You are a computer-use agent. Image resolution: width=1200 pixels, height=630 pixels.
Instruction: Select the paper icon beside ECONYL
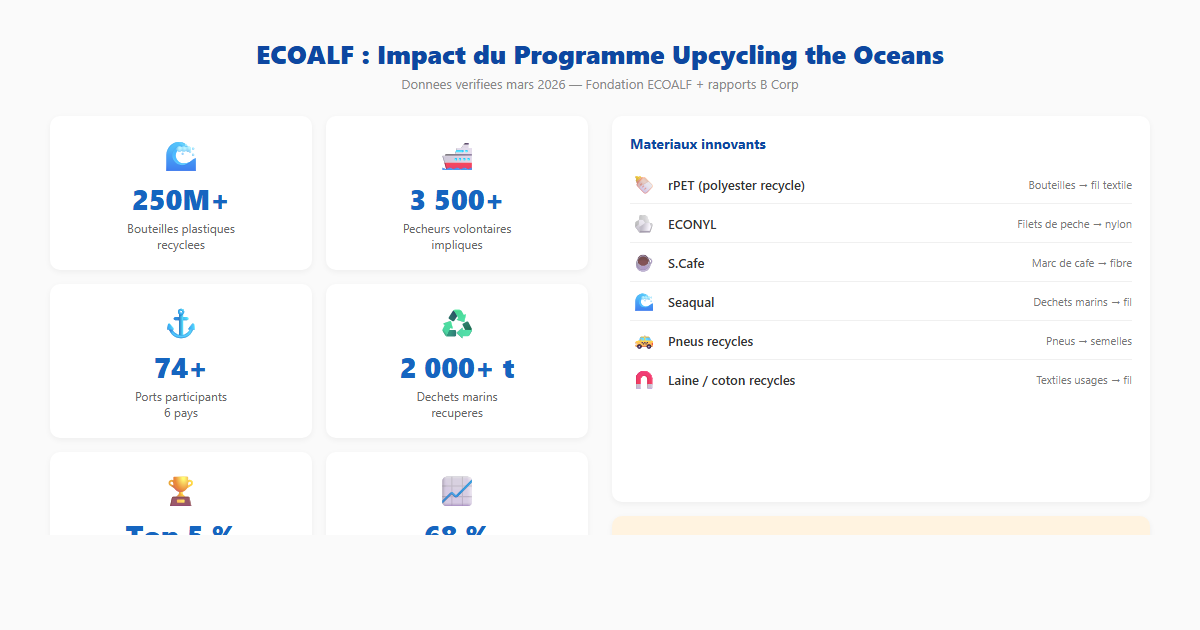coord(644,224)
